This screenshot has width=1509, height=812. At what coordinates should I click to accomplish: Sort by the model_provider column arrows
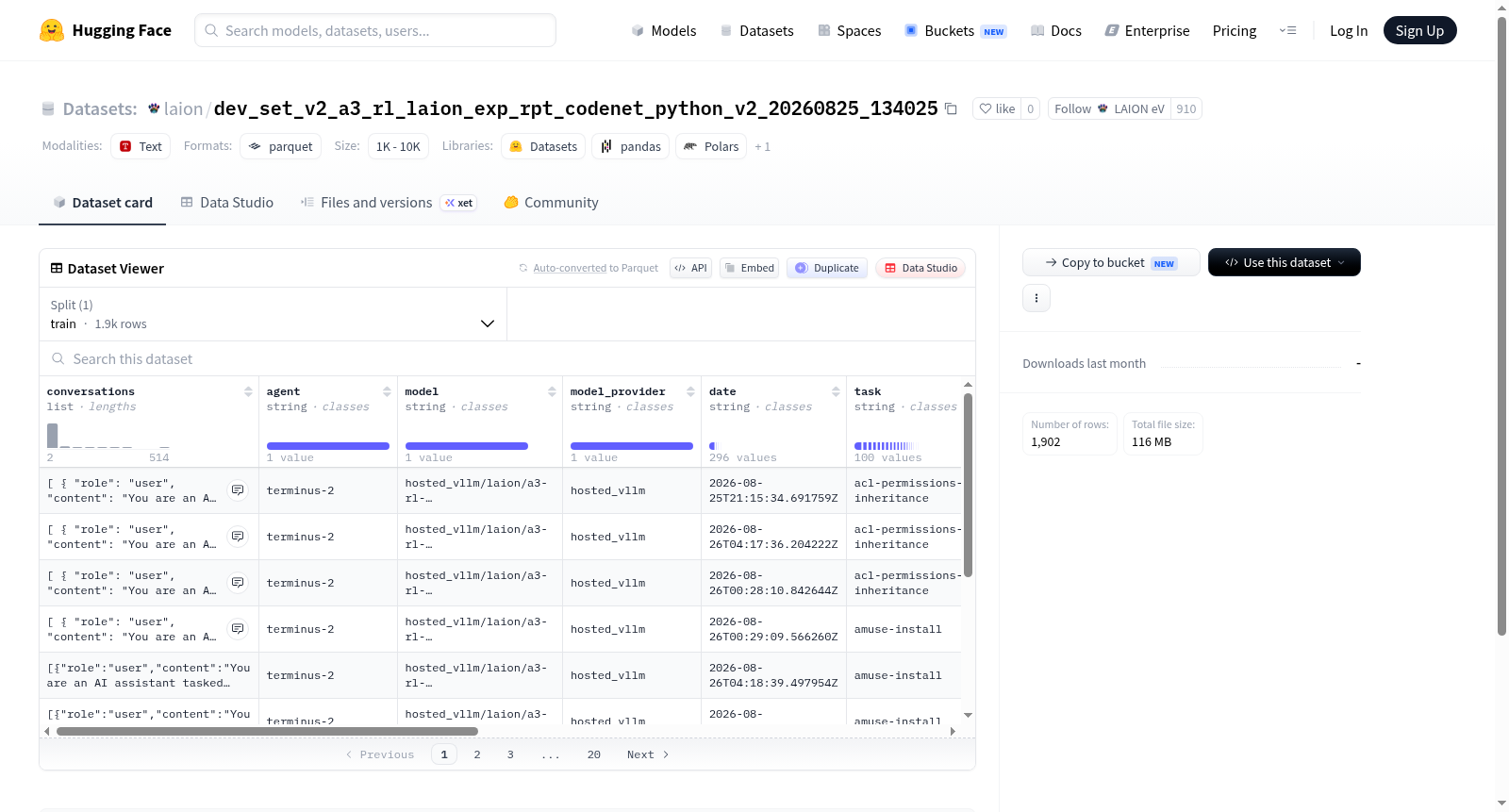690,391
